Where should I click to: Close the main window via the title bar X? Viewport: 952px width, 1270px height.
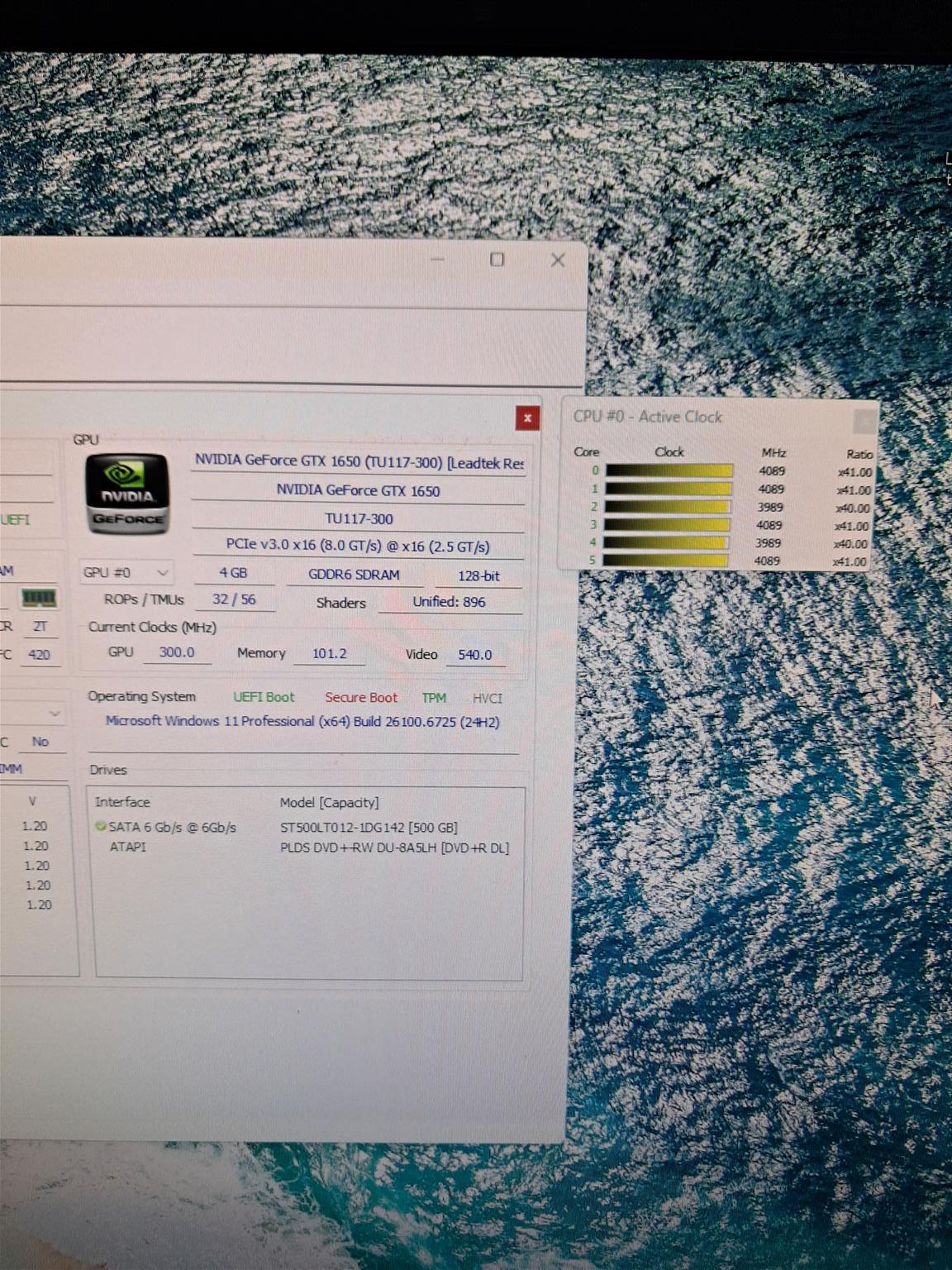tap(558, 260)
